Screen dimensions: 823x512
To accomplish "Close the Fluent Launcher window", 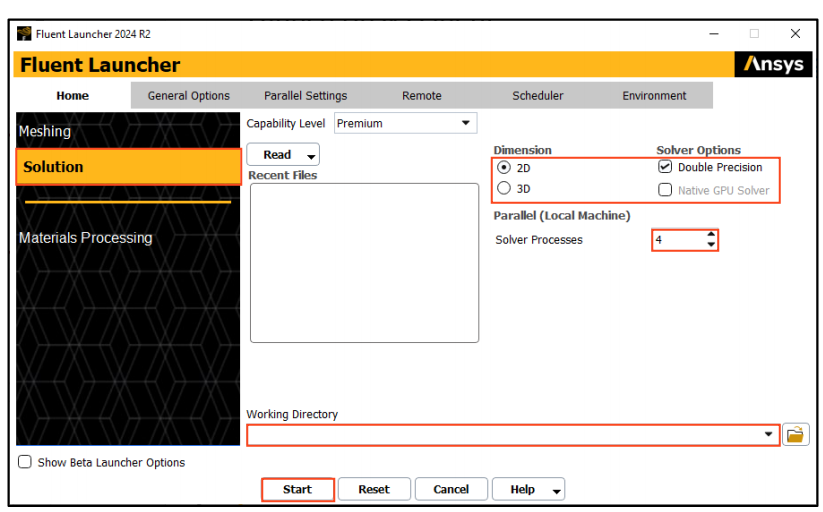I will coord(795,34).
